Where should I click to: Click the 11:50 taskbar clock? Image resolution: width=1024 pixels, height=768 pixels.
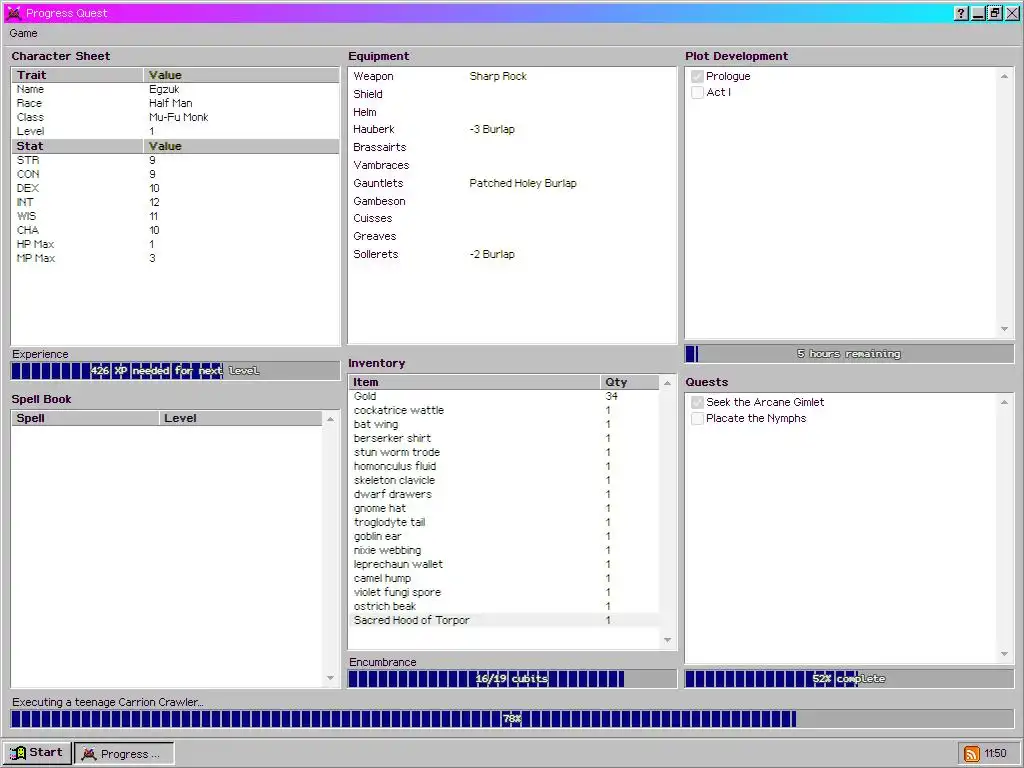pos(996,754)
